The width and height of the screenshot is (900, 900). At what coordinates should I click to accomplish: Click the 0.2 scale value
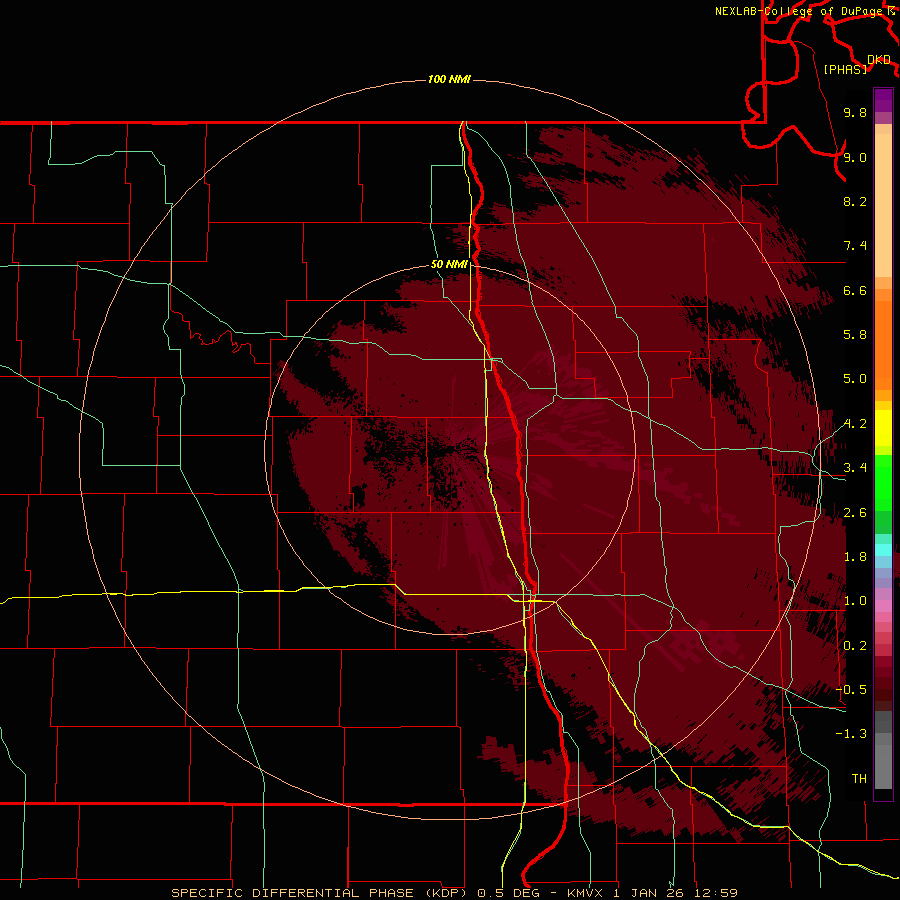855,646
